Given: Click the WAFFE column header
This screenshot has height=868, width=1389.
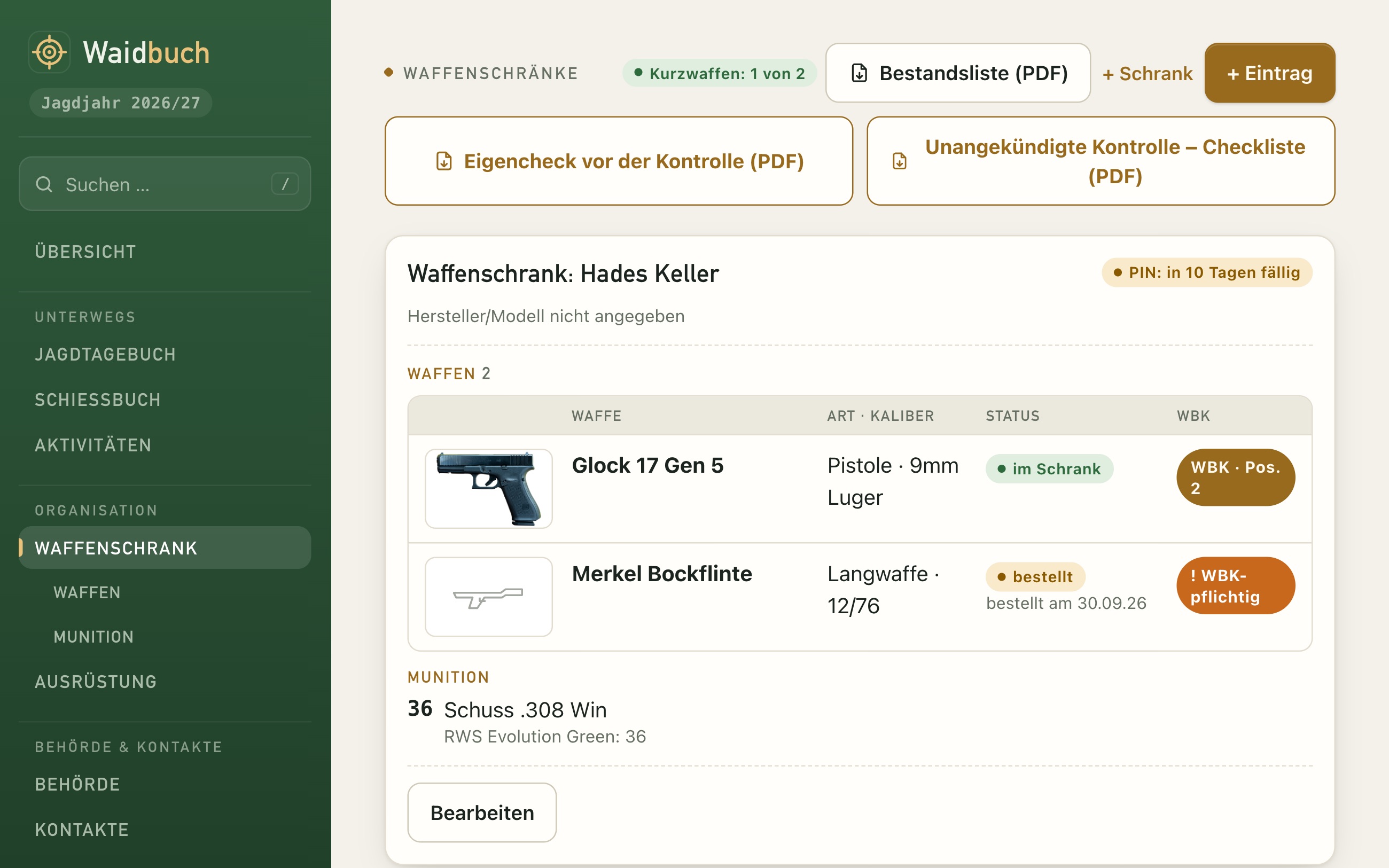Looking at the screenshot, I should coord(597,416).
